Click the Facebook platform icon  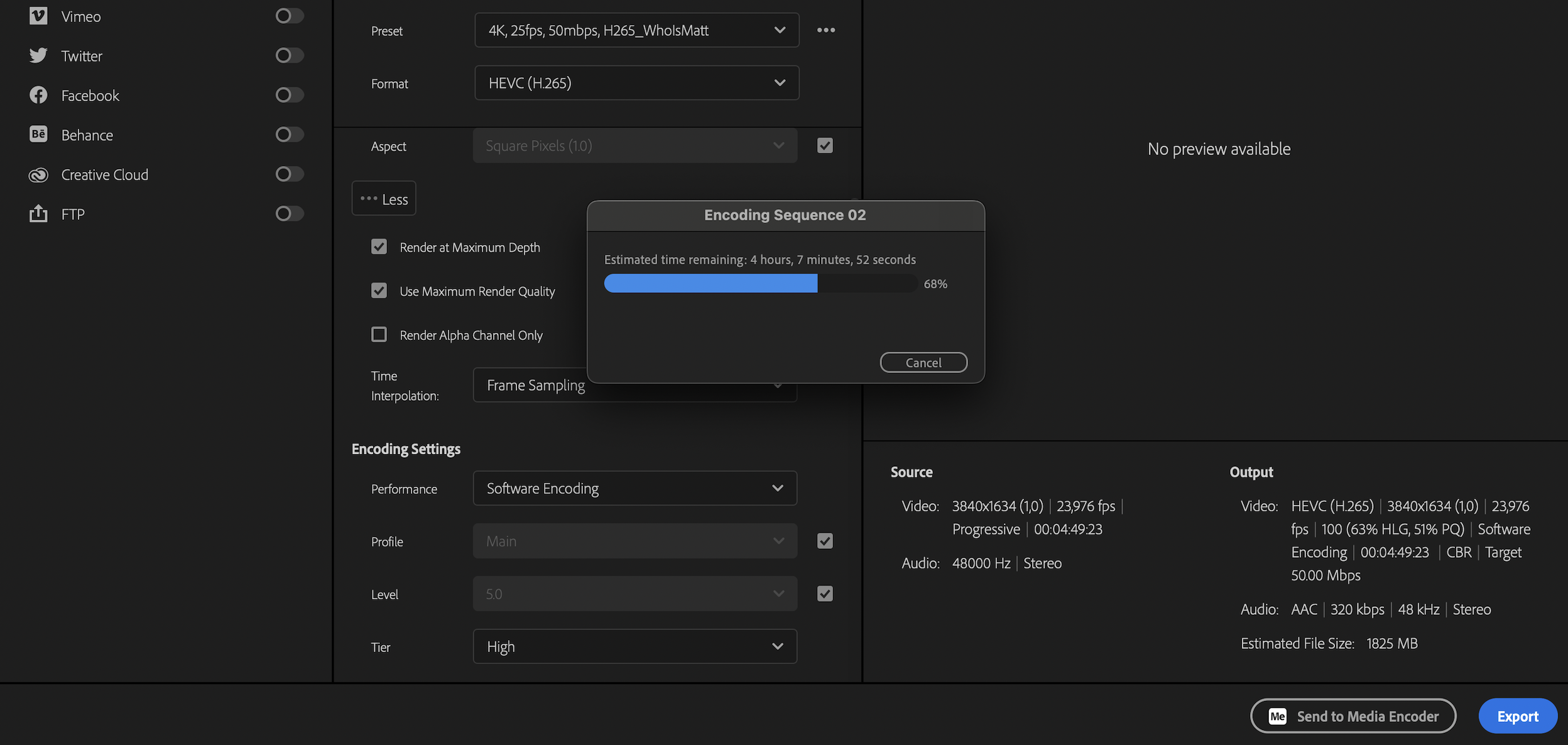tap(36, 95)
